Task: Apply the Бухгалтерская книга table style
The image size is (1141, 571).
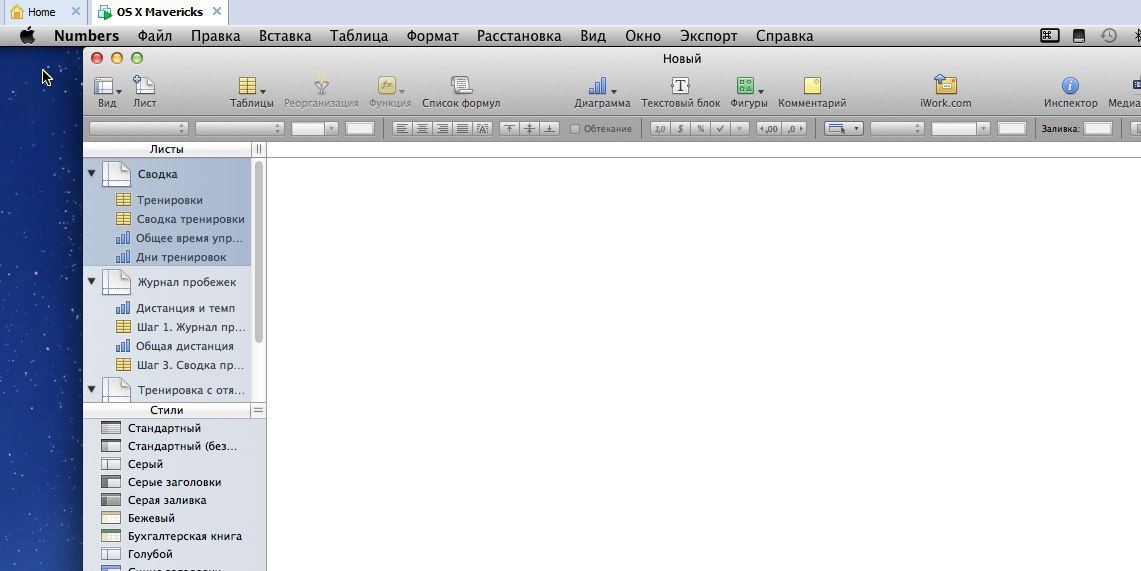Action: (x=184, y=536)
